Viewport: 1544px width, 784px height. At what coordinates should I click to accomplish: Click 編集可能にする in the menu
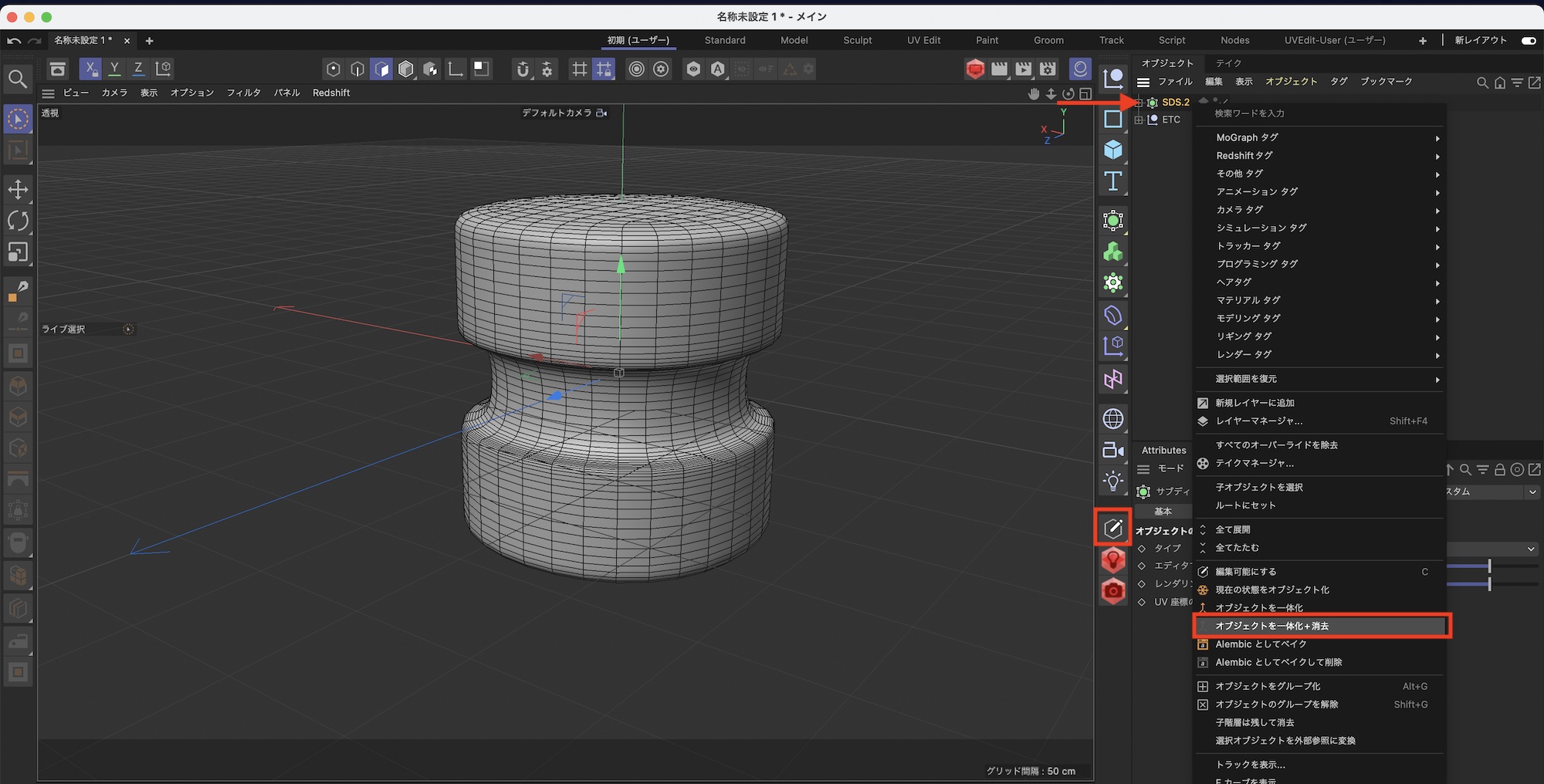click(x=1246, y=572)
